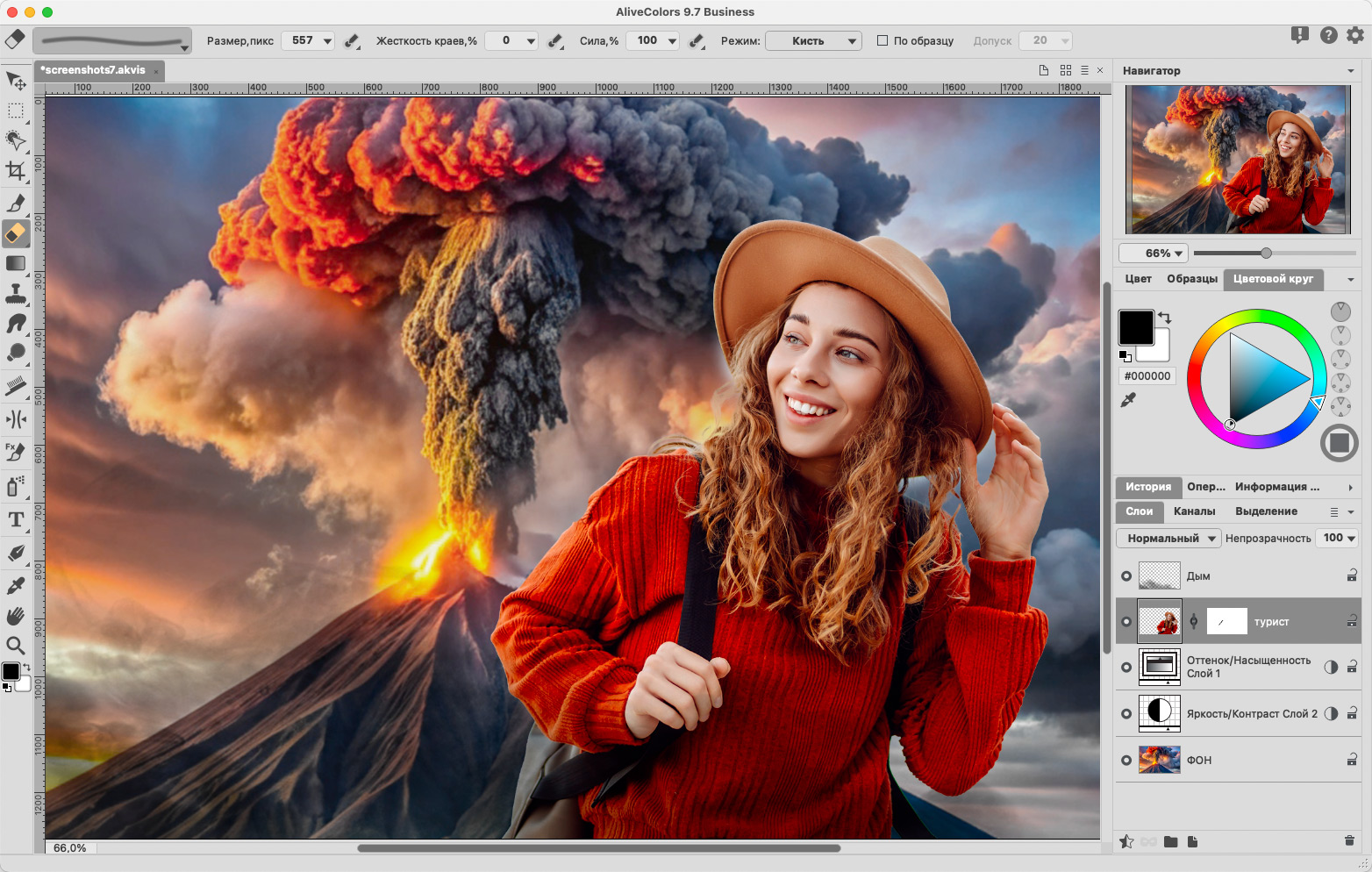Swap foreground and background colors in color panel
The width and height of the screenshot is (1372, 872).
click(1164, 318)
